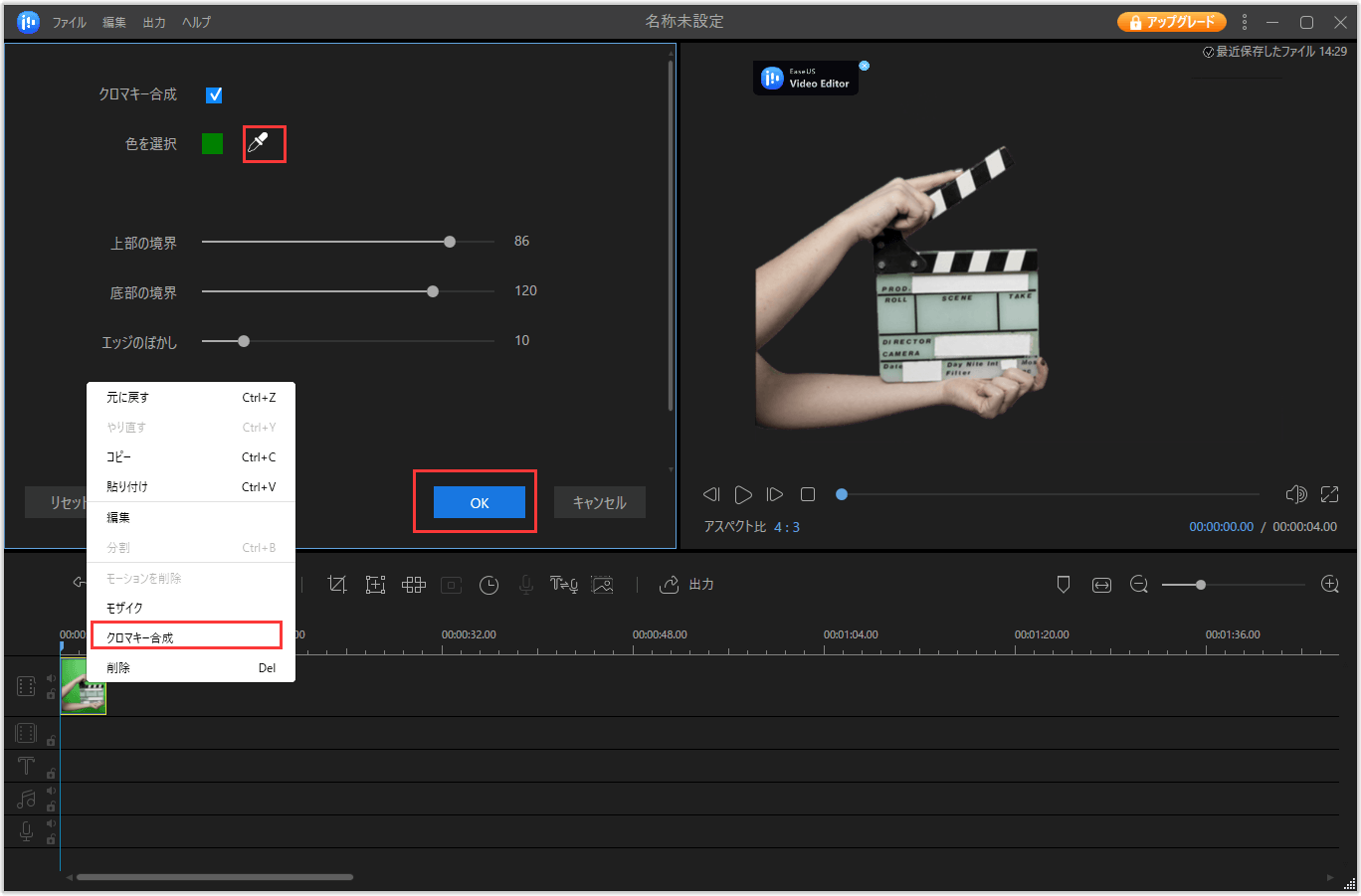Mute the music track with its speaker icon
This screenshot has width=1361, height=896.
coord(51,792)
